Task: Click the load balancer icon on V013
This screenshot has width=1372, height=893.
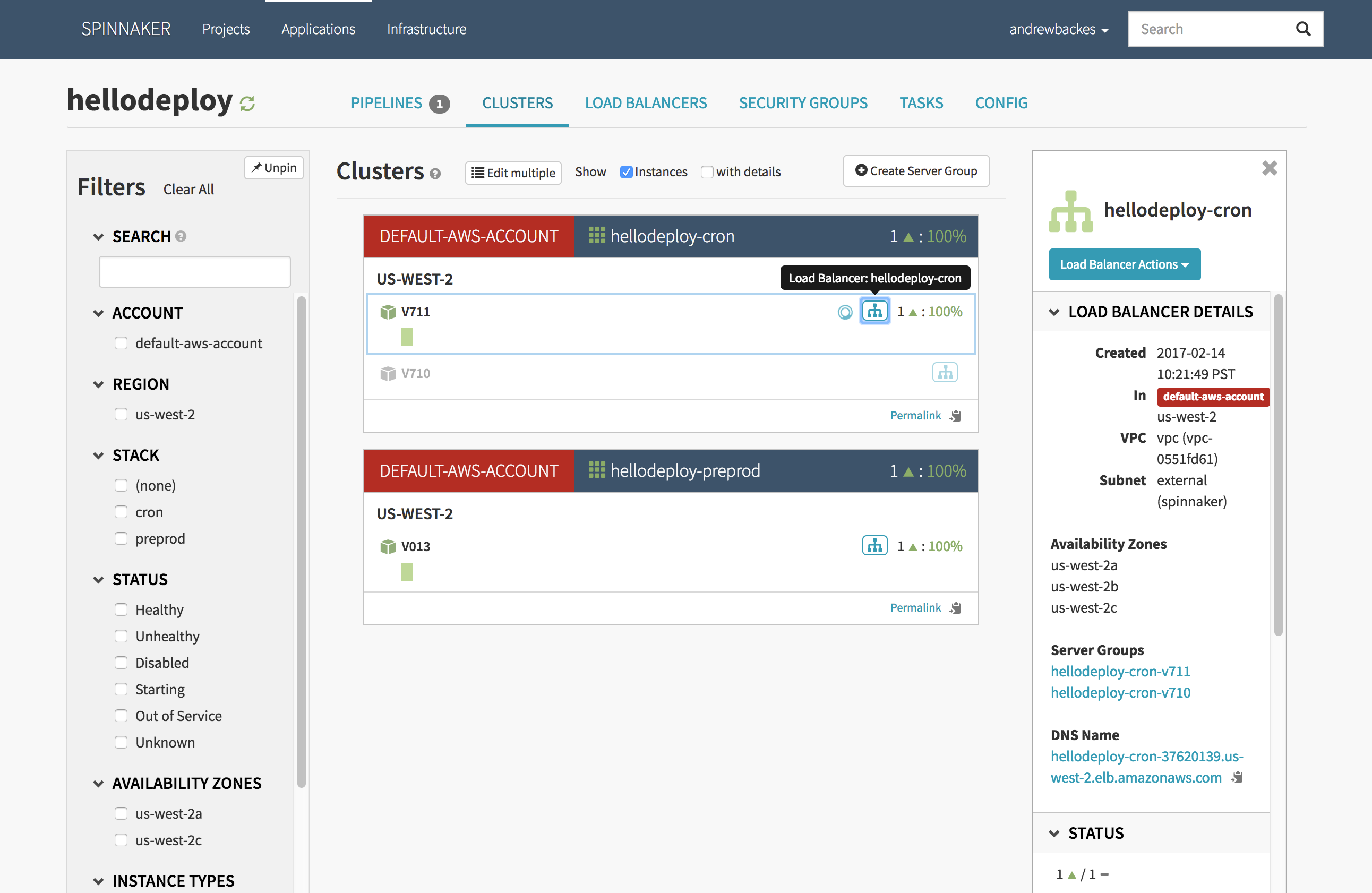Action: tap(874, 545)
